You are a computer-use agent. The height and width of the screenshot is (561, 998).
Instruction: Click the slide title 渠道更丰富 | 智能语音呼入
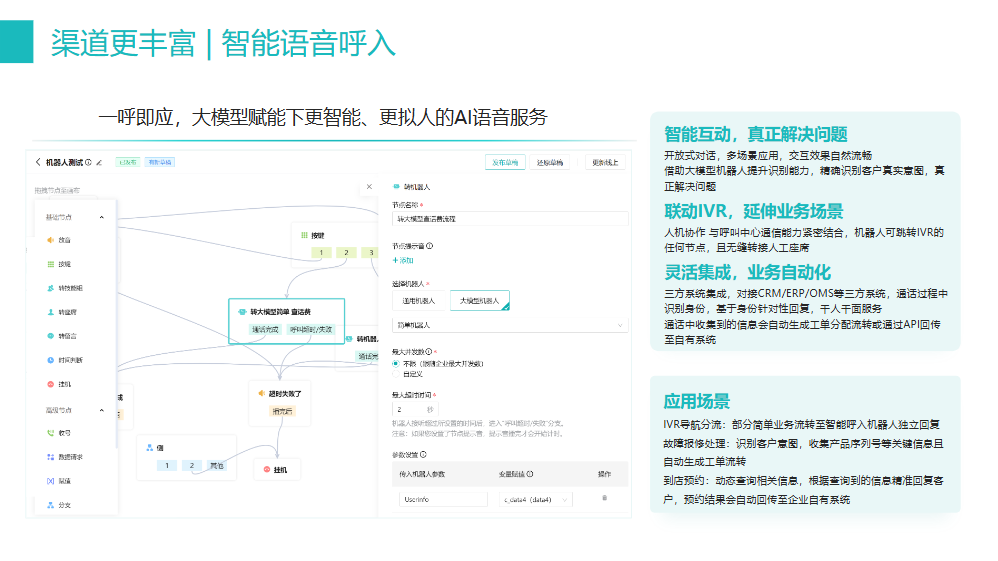point(223,43)
